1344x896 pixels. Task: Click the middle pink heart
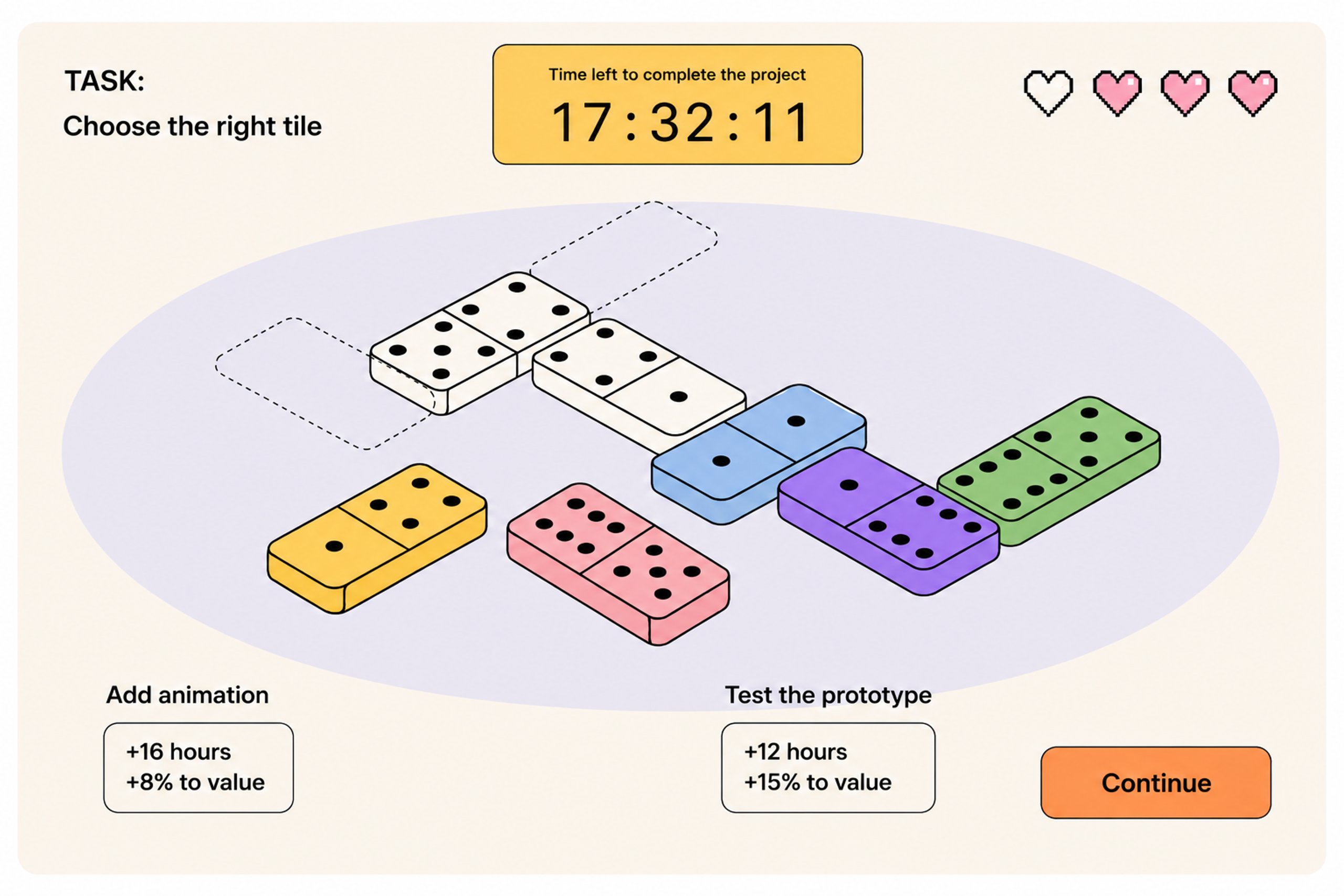click(x=1185, y=92)
